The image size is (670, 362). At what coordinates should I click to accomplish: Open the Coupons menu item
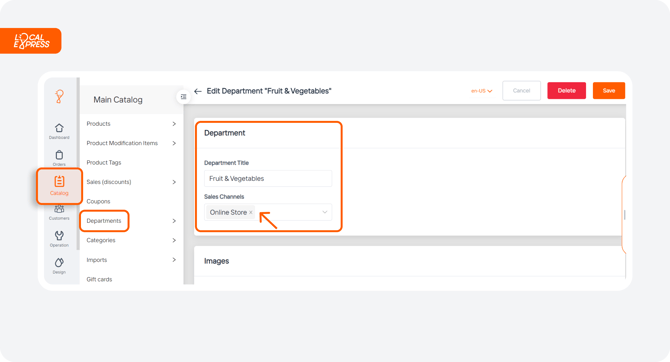tap(98, 201)
